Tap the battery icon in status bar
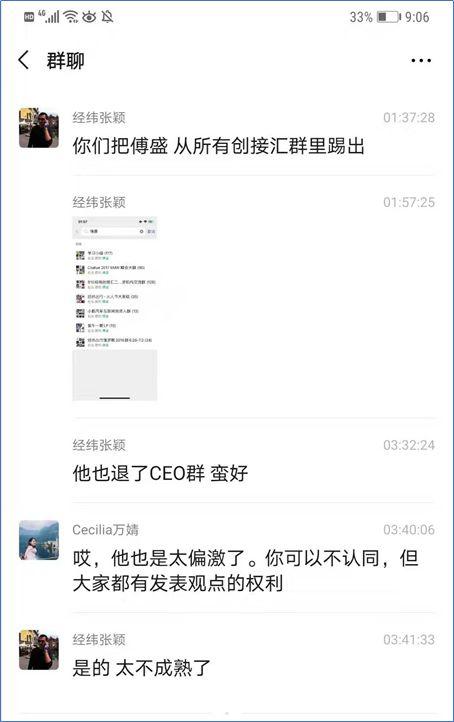Image resolution: width=454 pixels, height=722 pixels. tap(388, 17)
